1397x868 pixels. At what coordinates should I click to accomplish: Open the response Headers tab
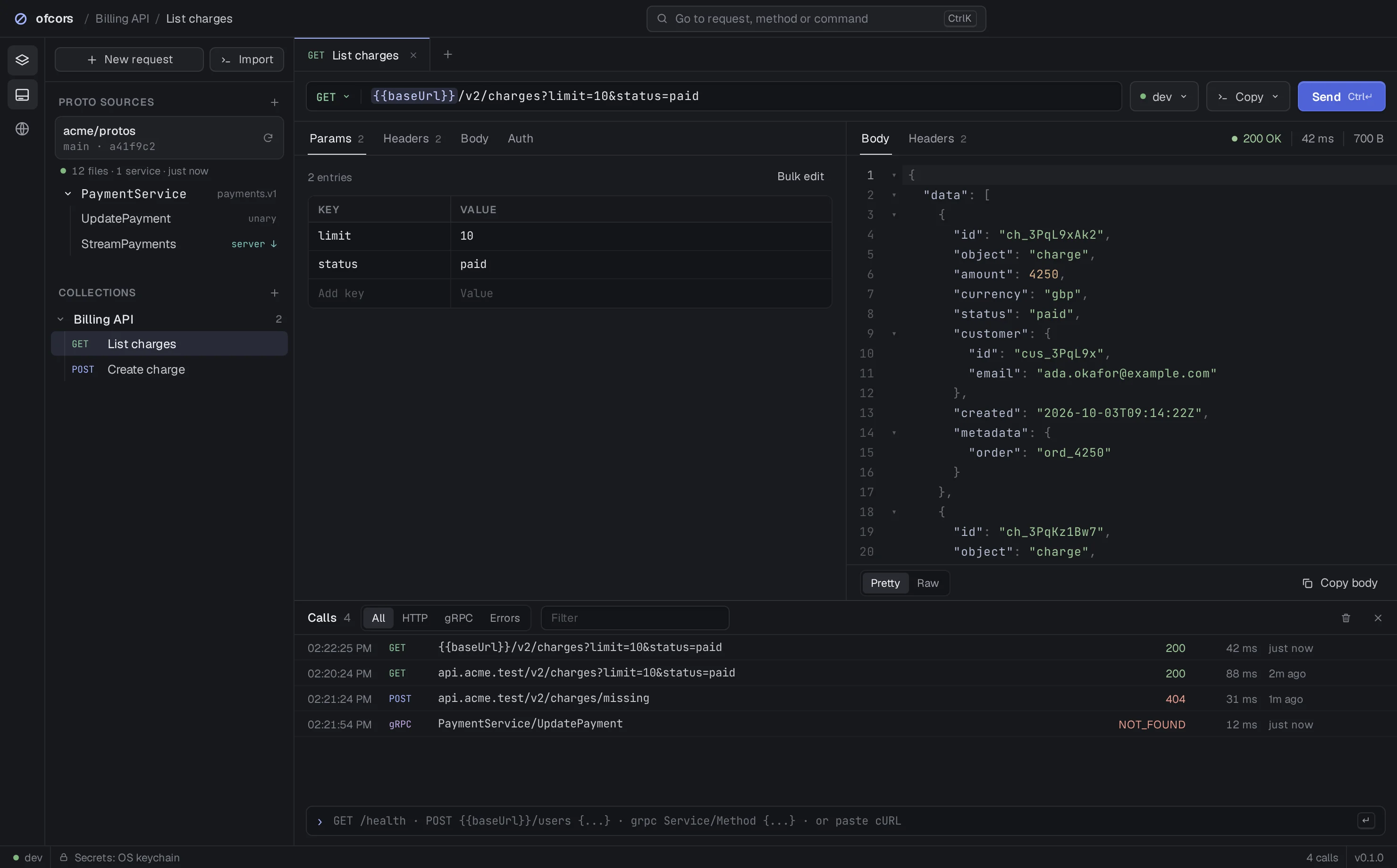937,138
